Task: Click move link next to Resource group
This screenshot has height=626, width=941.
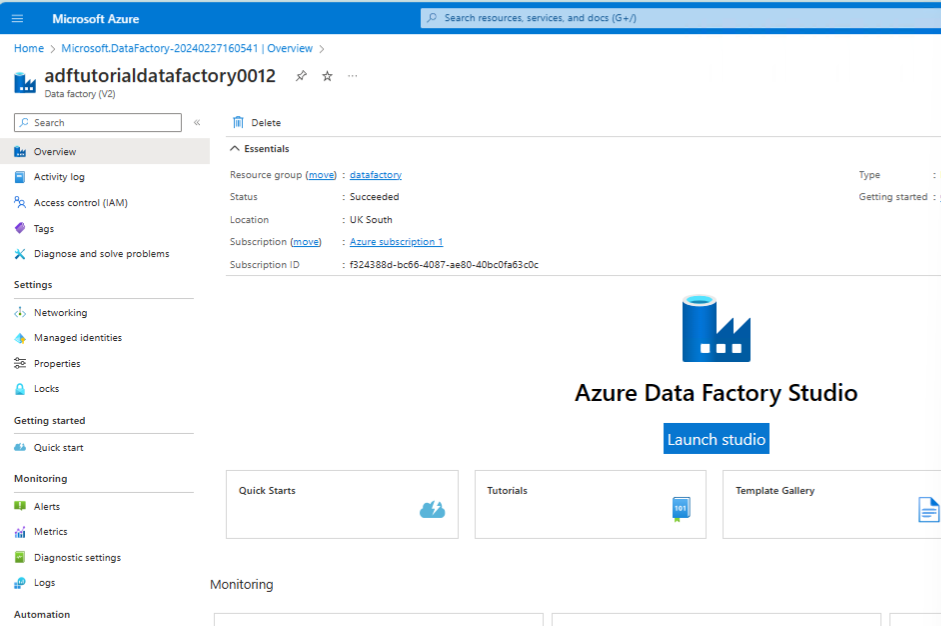Action: coord(321,175)
